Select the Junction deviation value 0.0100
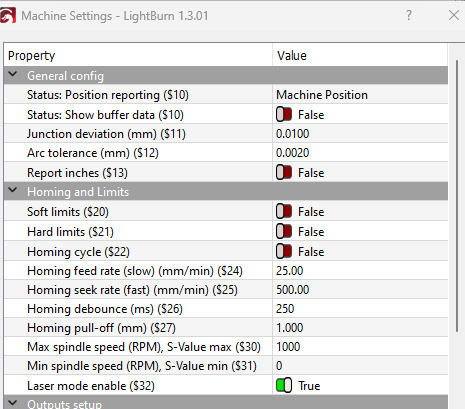Viewport: 465px width, 409px height. (292, 134)
